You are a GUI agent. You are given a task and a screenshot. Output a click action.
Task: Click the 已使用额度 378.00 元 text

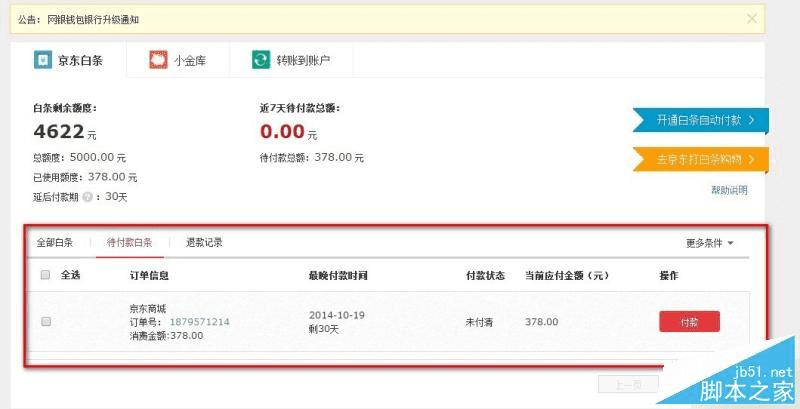pyautogui.click(x=85, y=177)
